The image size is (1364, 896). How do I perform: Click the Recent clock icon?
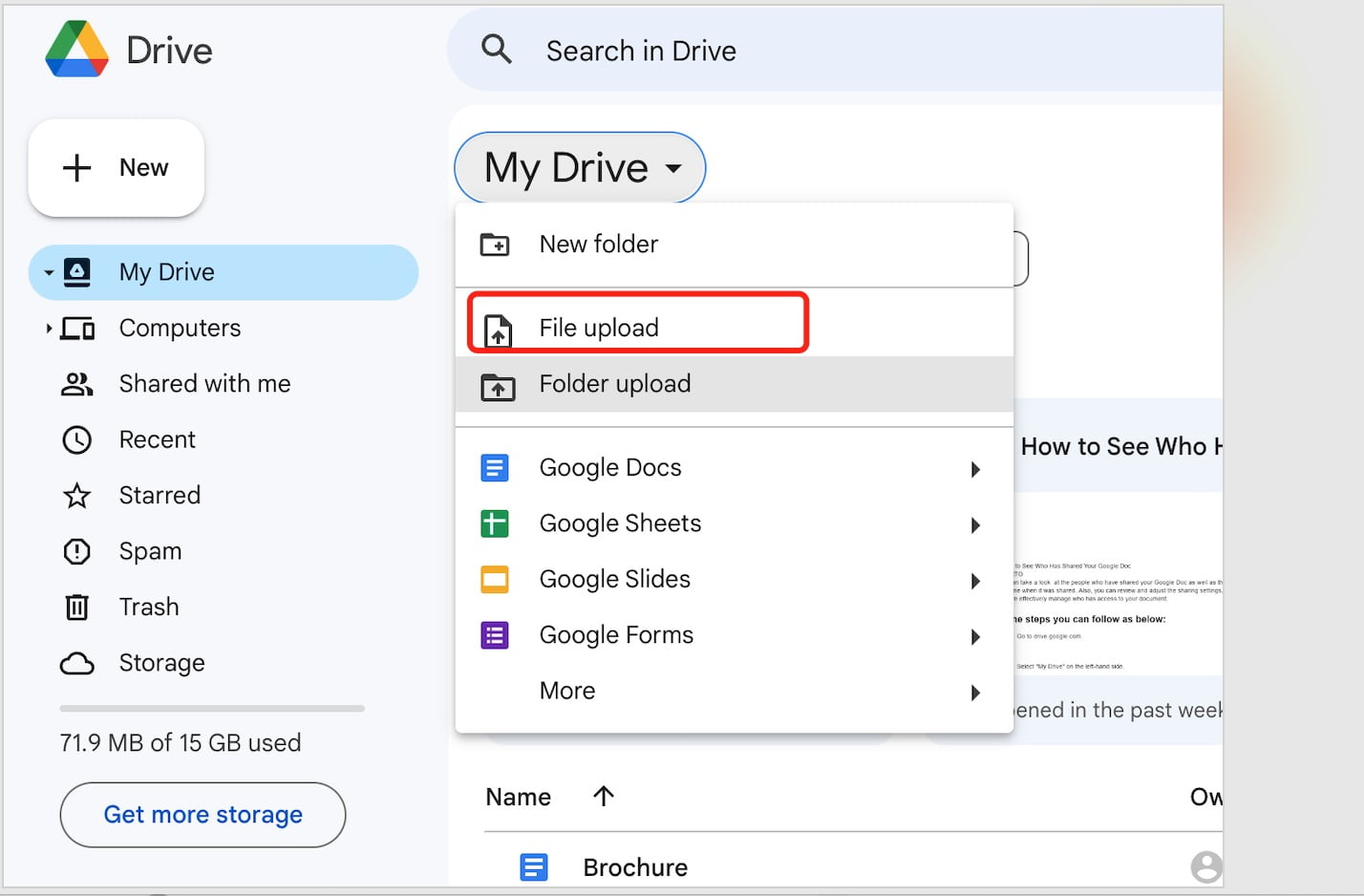[x=77, y=439]
